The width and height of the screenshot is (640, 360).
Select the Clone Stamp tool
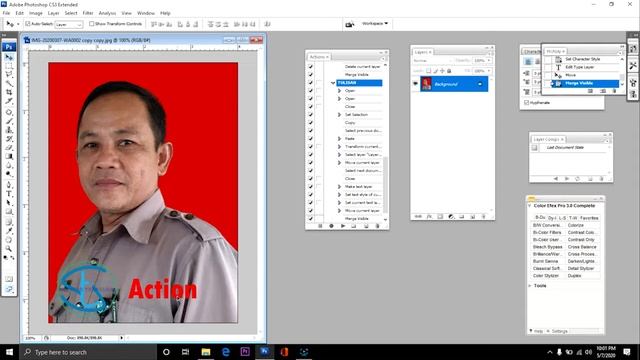pyautogui.click(x=9, y=130)
